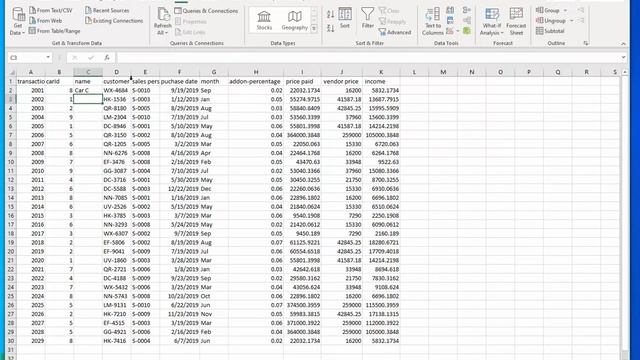Open the Outline dialog launcher
Viewport: 640px width, 360px height.
point(586,43)
